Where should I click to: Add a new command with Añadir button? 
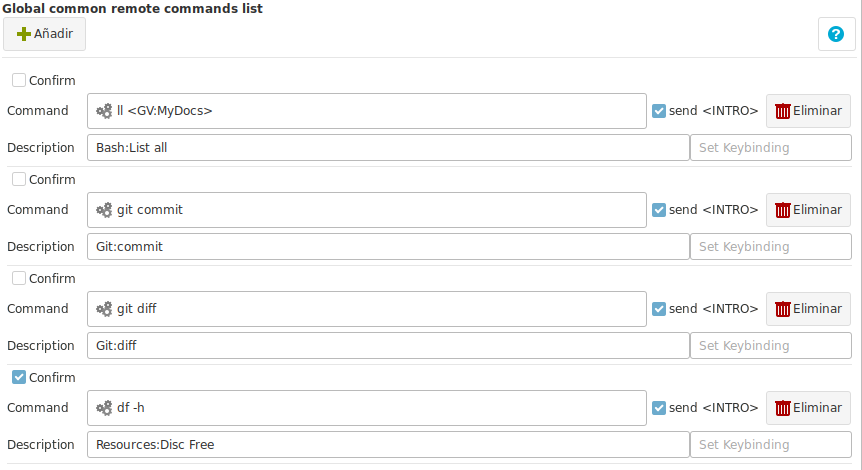pyautogui.click(x=45, y=34)
